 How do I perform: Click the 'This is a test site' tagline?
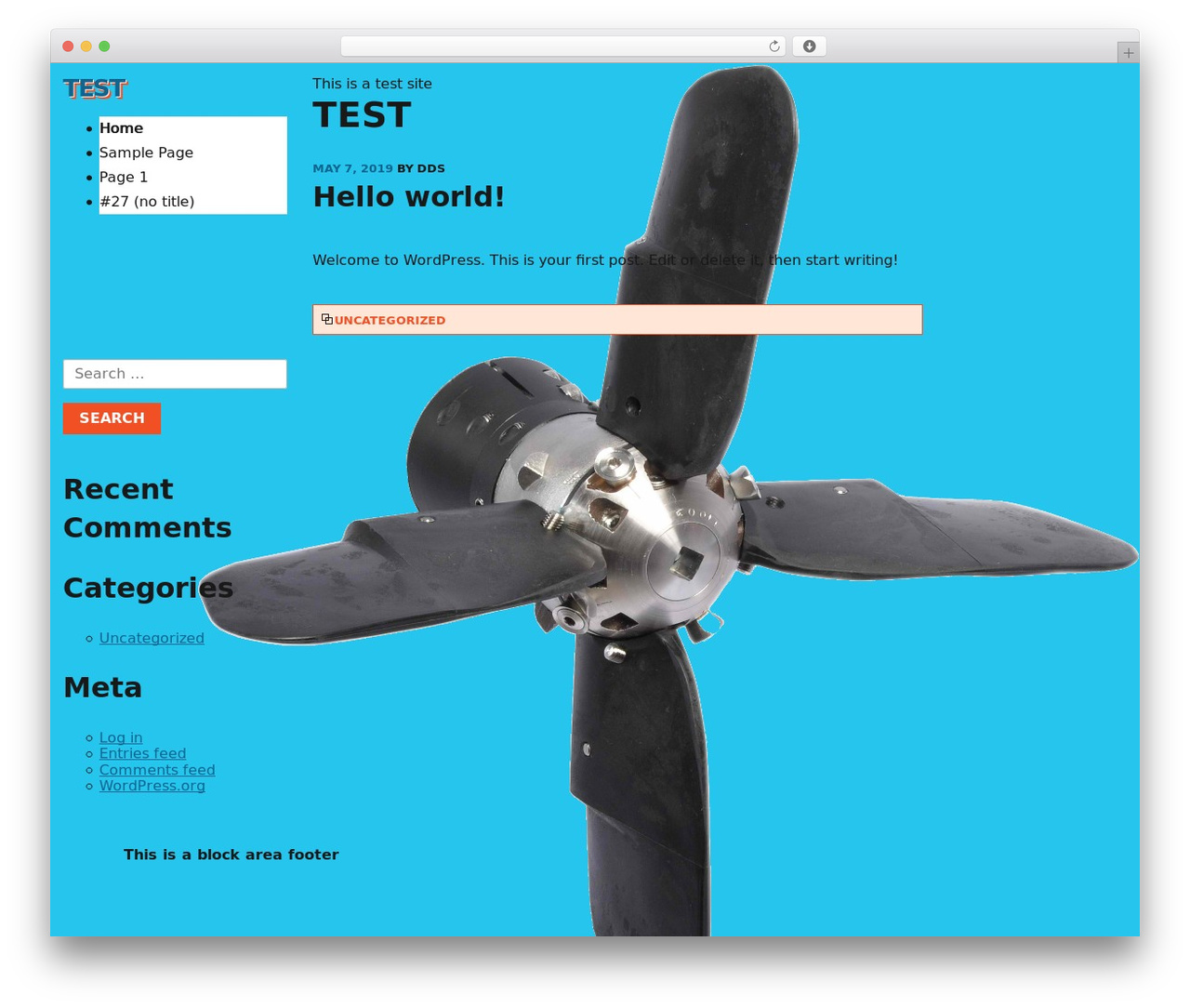372,84
